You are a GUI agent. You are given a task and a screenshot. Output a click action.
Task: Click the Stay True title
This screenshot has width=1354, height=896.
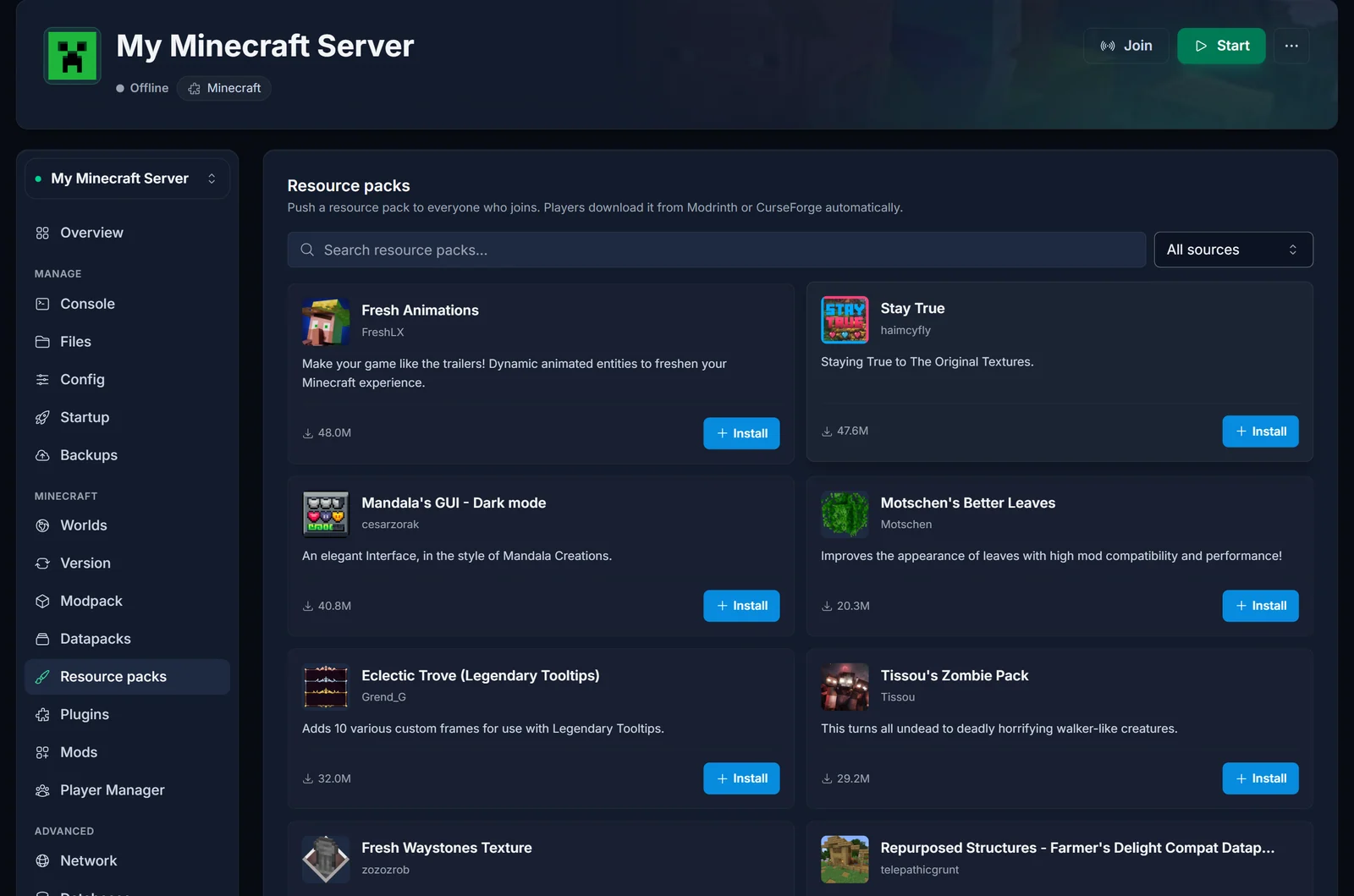point(912,309)
